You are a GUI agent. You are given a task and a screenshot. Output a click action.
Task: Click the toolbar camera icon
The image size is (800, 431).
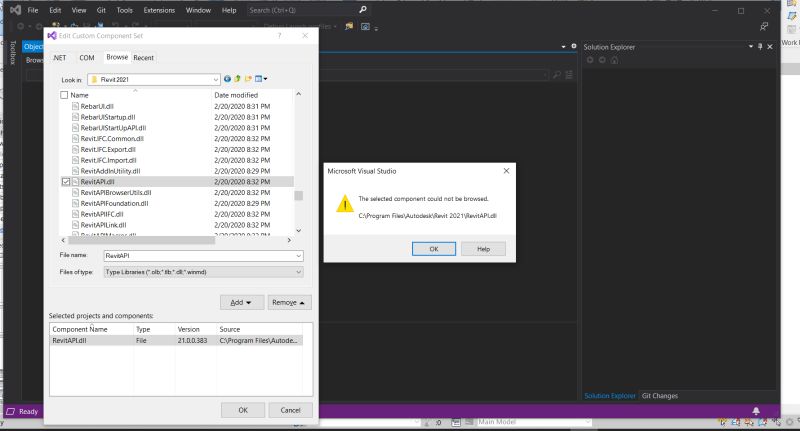click(365, 27)
